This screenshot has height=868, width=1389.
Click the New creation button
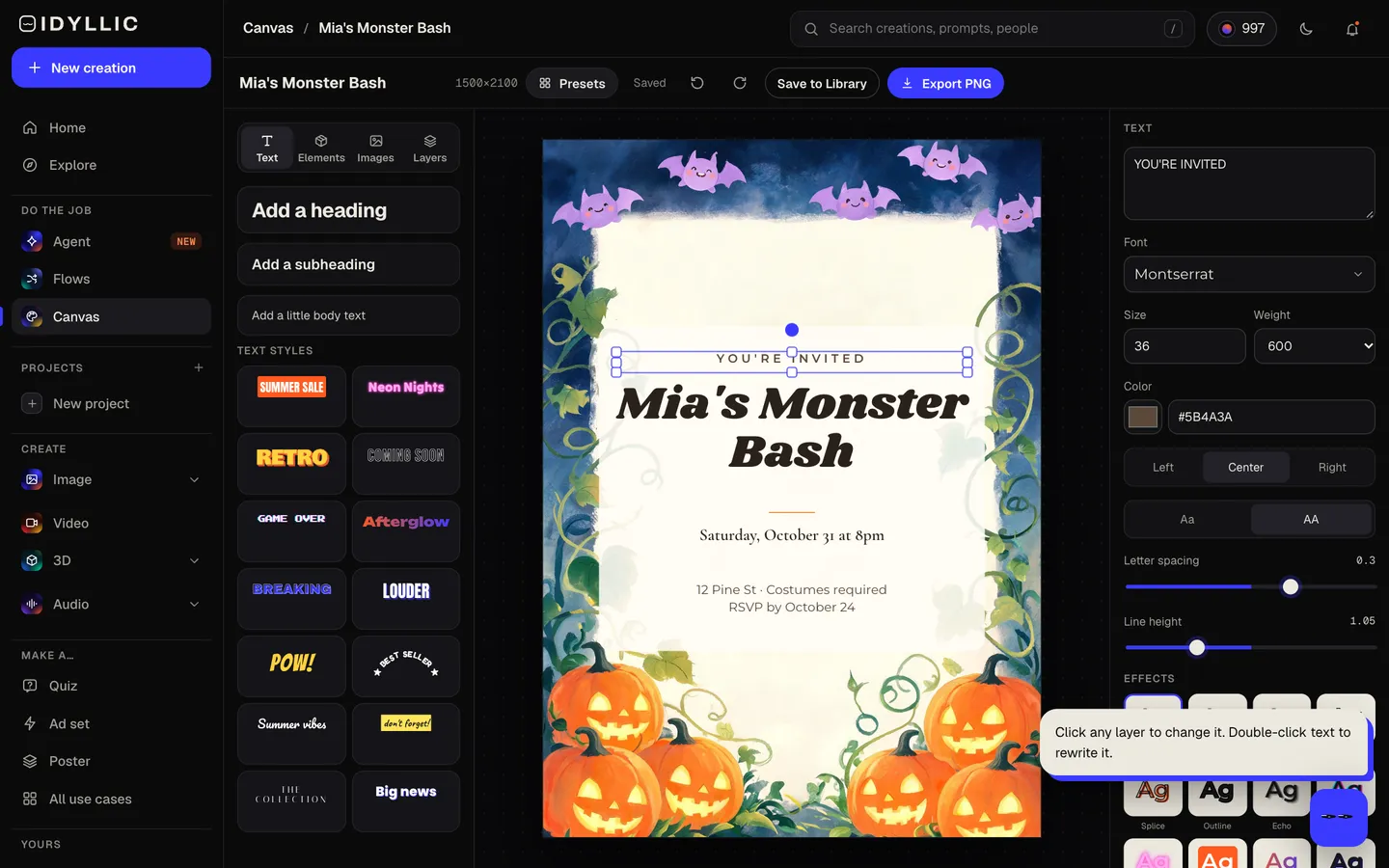point(111,68)
